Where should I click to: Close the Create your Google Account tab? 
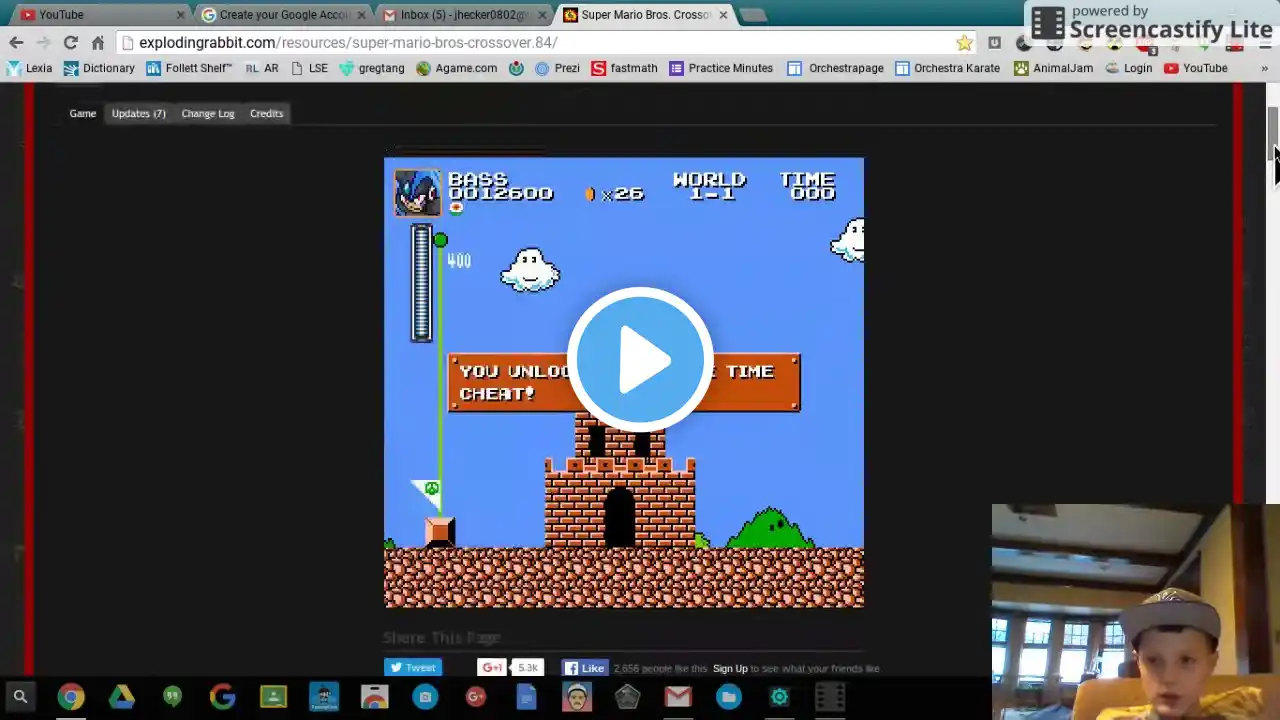(362, 15)
